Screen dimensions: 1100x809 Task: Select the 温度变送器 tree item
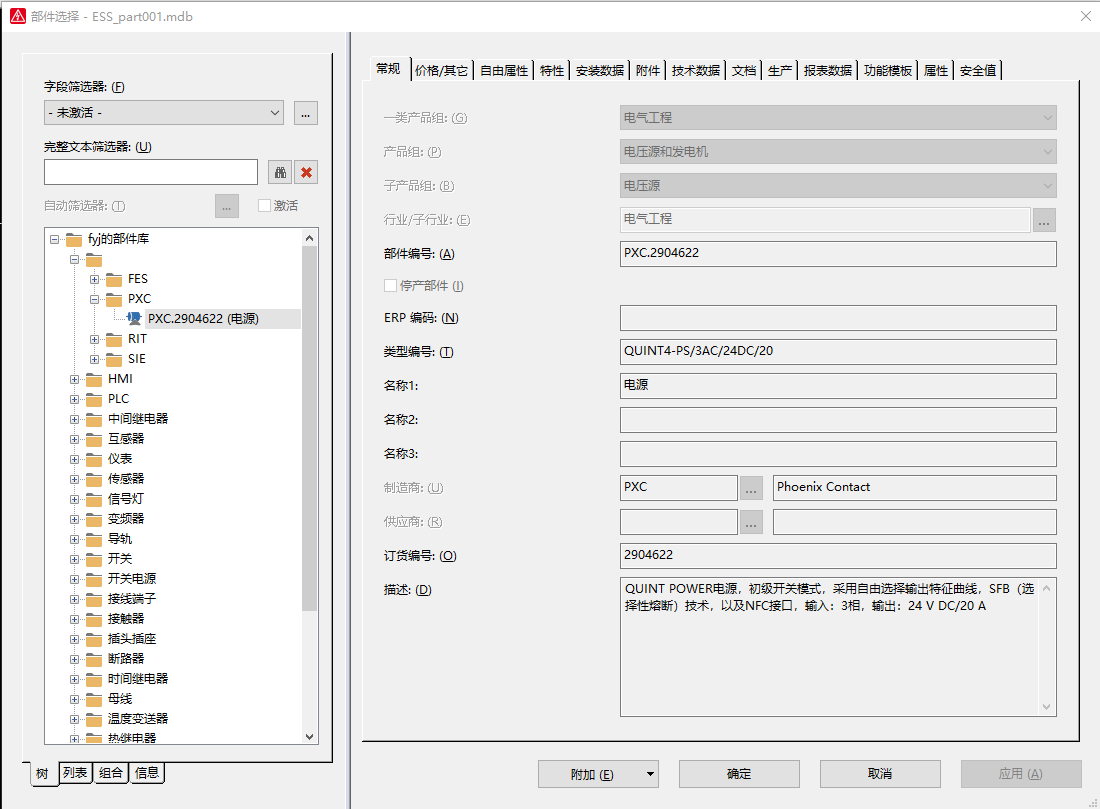click(138, 719)
